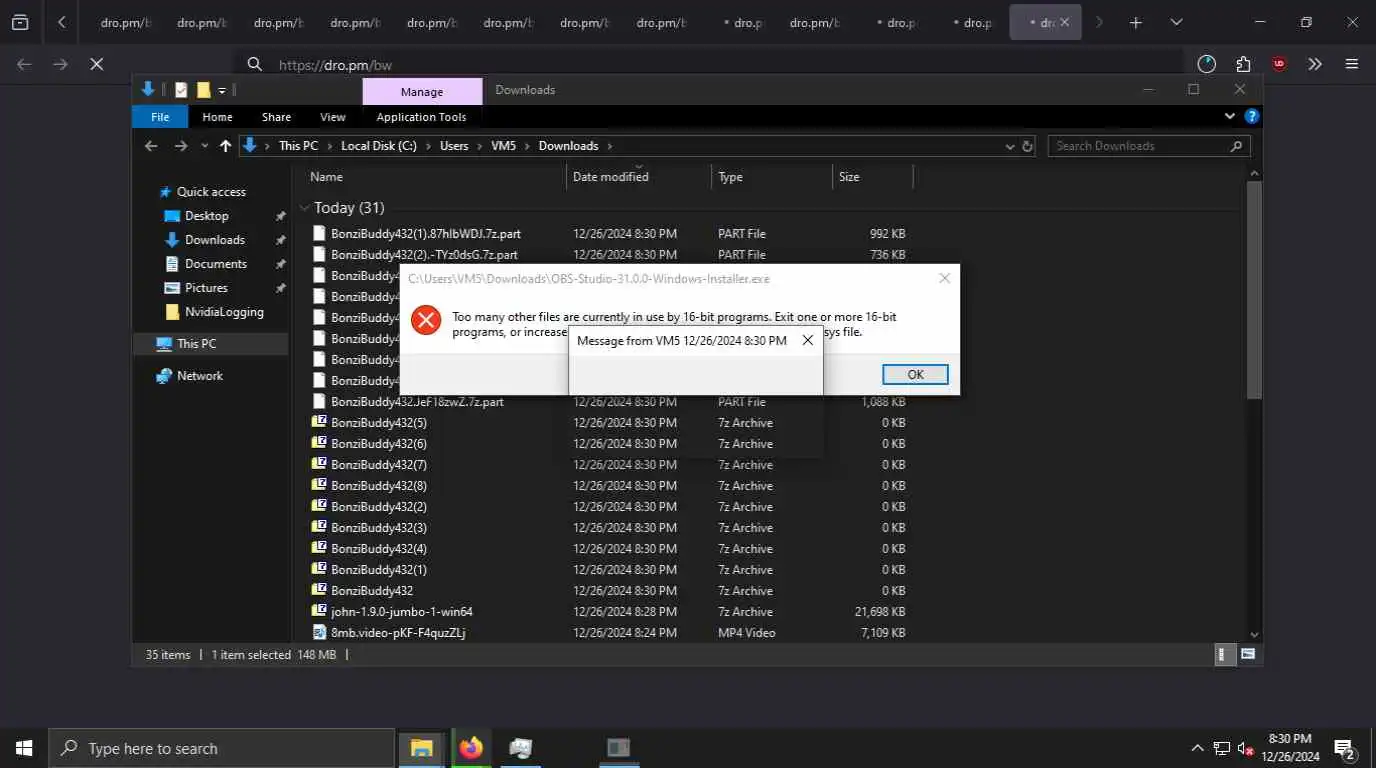This screenshot has height=768, width=1376.
Task: Select Quick access in the navigation pane
Action: coord(211,192)
